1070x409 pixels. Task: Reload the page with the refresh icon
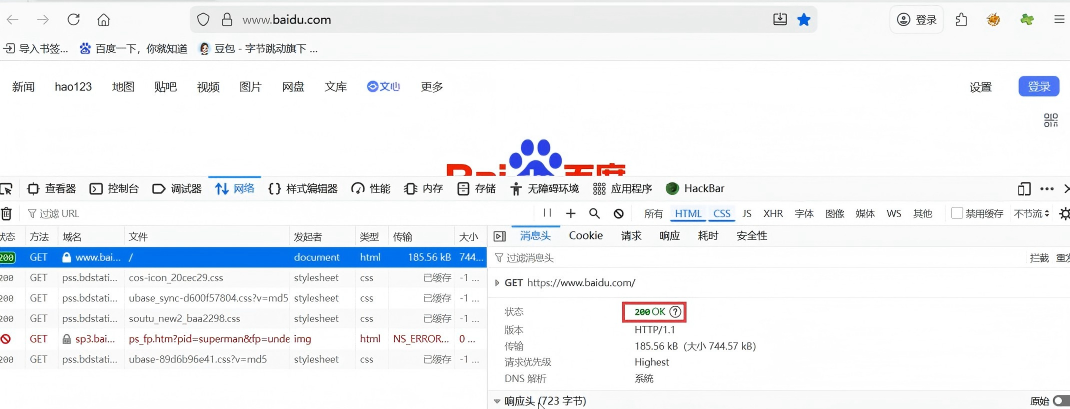[x=73, y=20]
